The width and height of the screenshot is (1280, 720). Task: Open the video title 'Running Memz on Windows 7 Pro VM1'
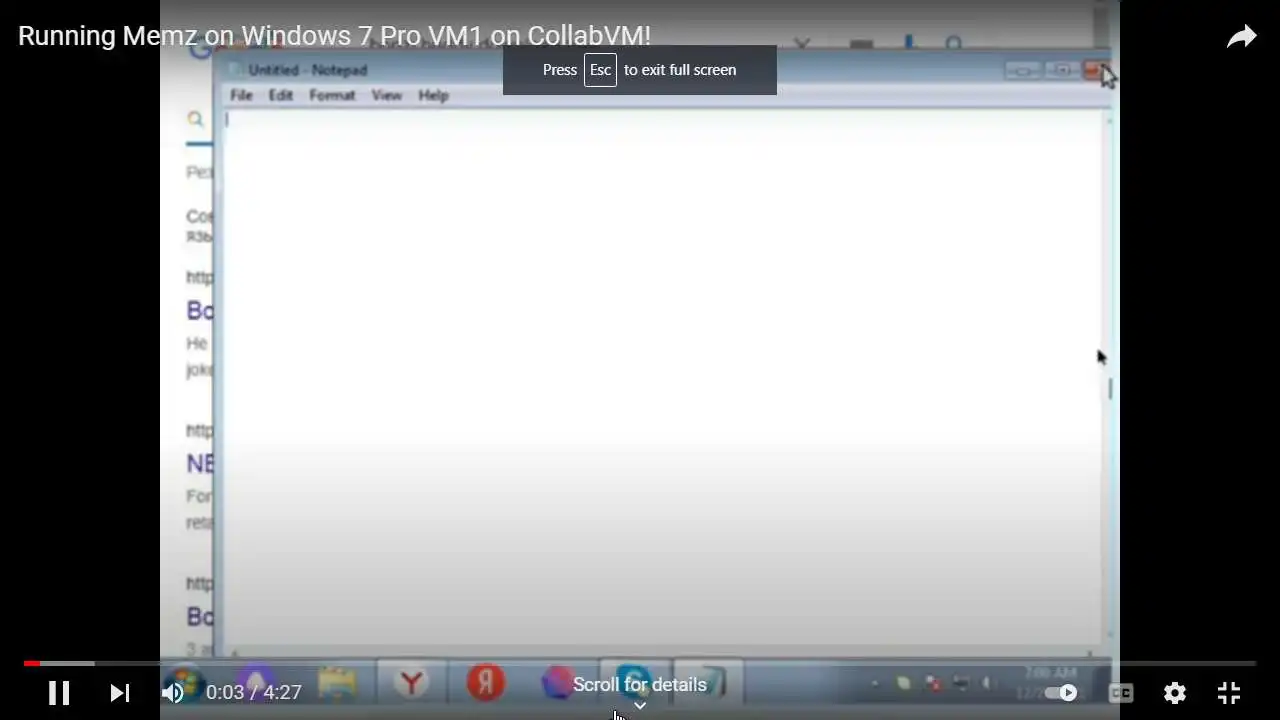334,36
